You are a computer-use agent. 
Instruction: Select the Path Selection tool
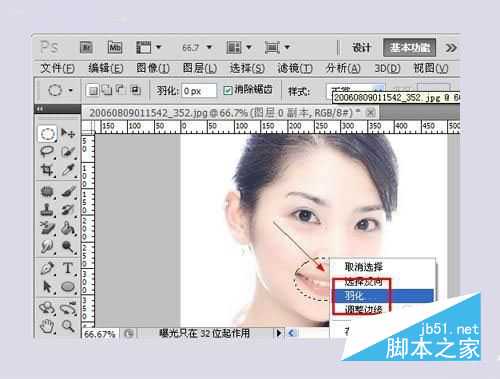click(47, 287)
